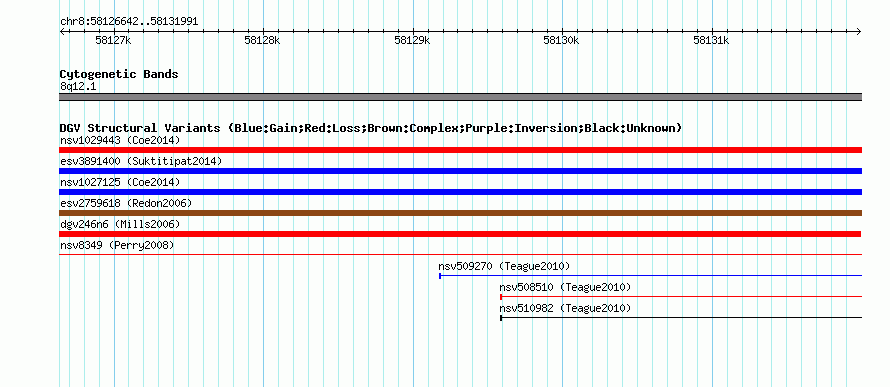Click the 58131k ruler tick label
This screenshot has width=890, height=387.
711,40
